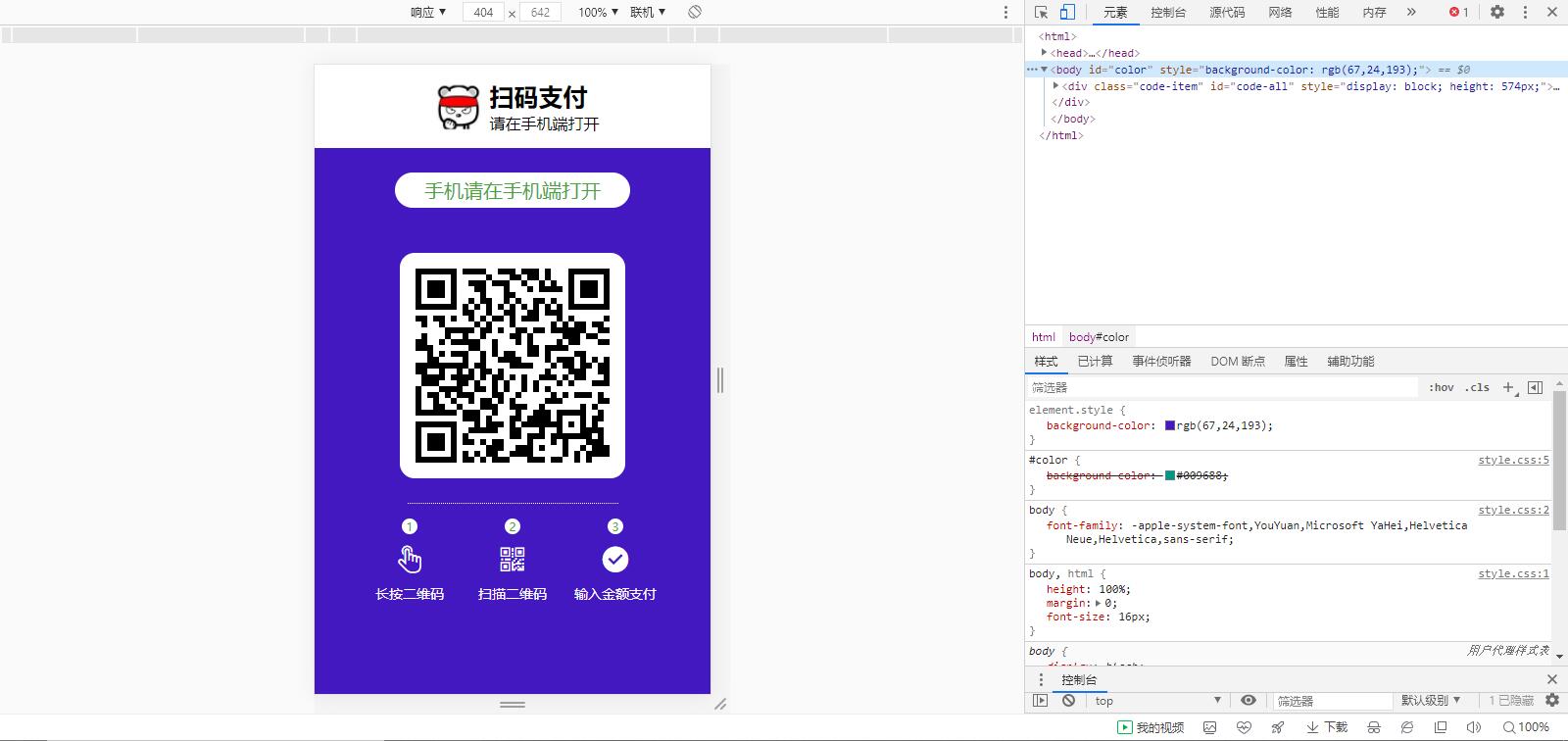Screen dimensions: 1568x741
Task: Open the 100% zoom level dropdown
Action: click(598, 12)
